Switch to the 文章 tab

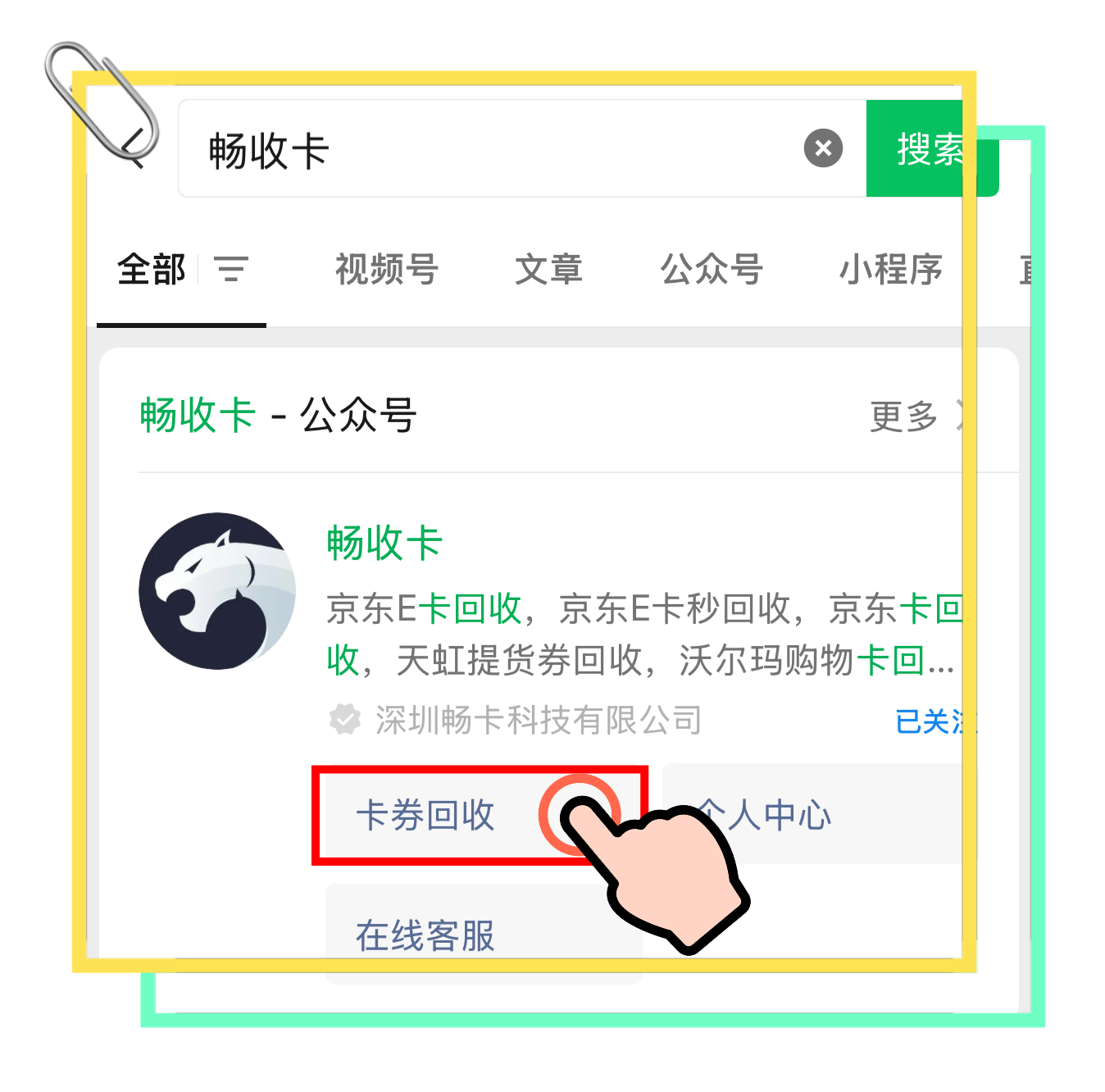[x=548, y=269]
